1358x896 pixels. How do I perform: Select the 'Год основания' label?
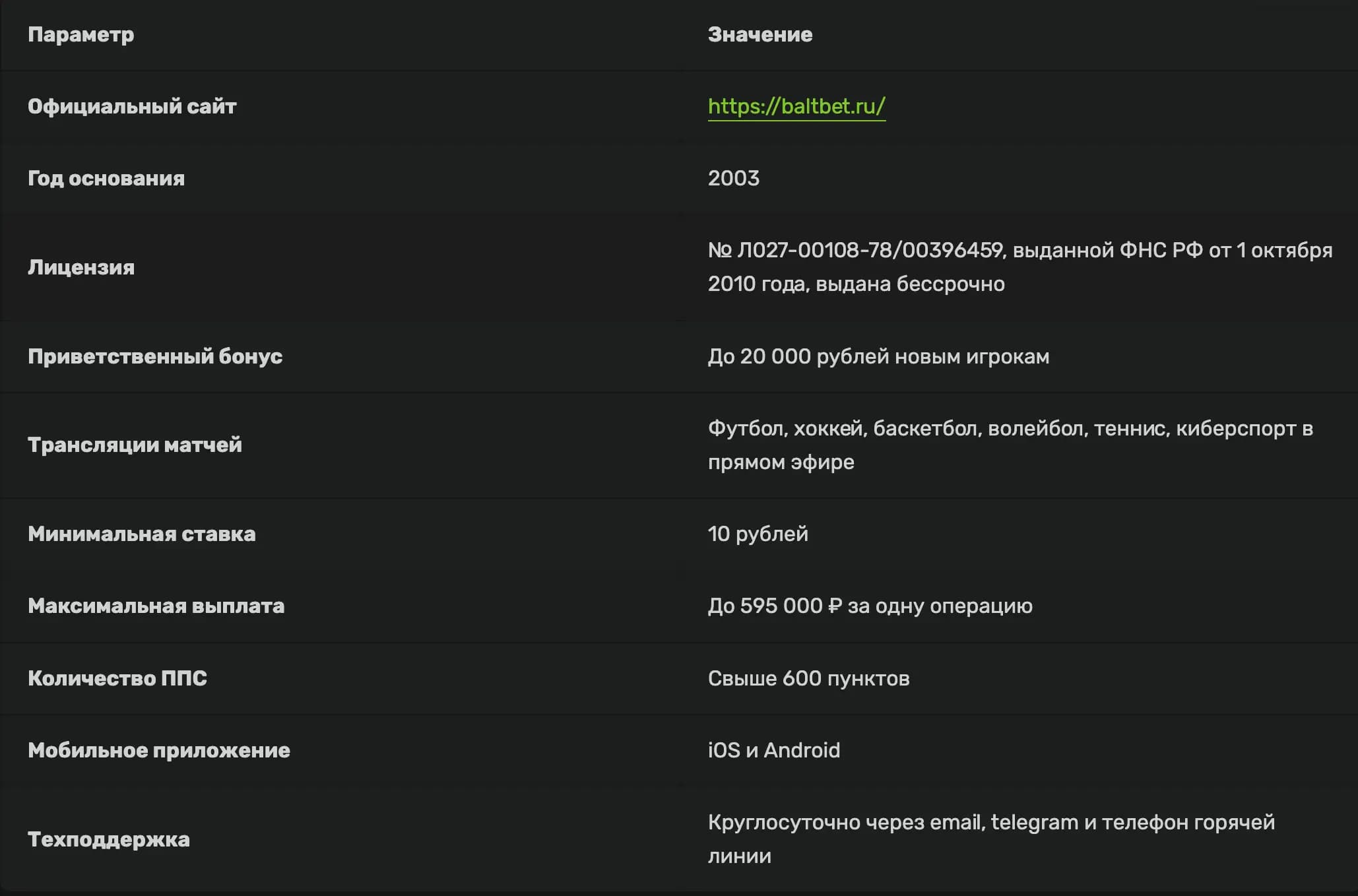[x=106, y=178]
